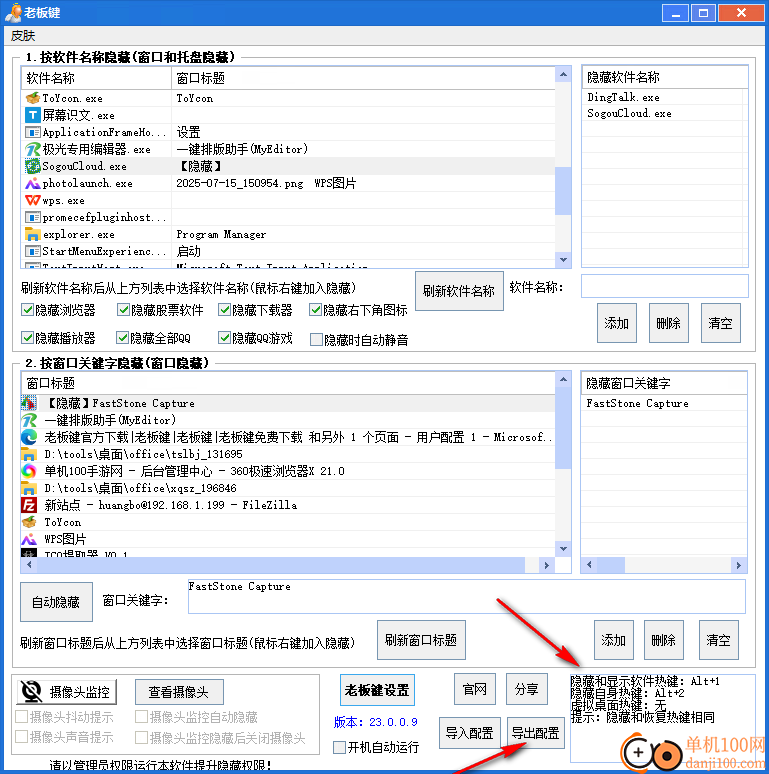Click the ToYcon.exe icon in software list

(x=33, y=98)
